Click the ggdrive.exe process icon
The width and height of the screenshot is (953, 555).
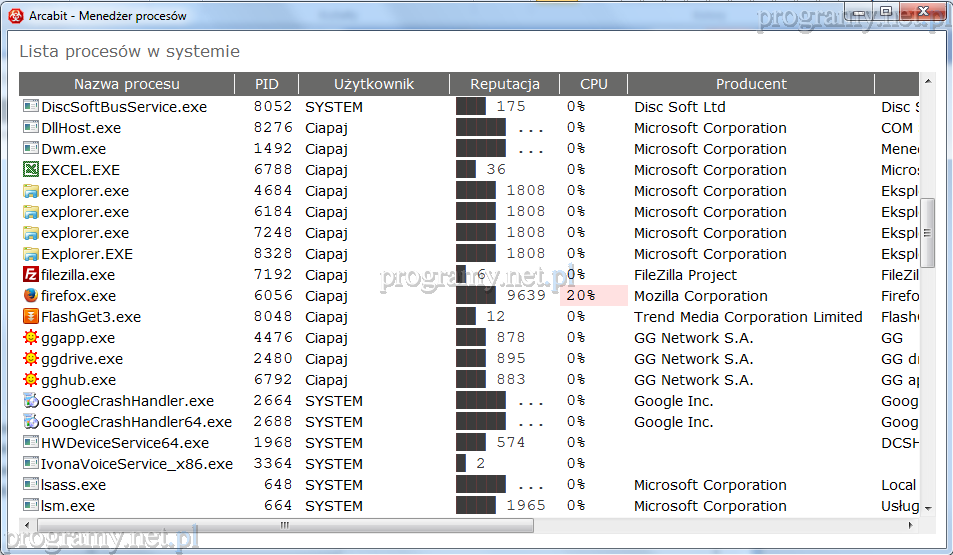[30, 359]
